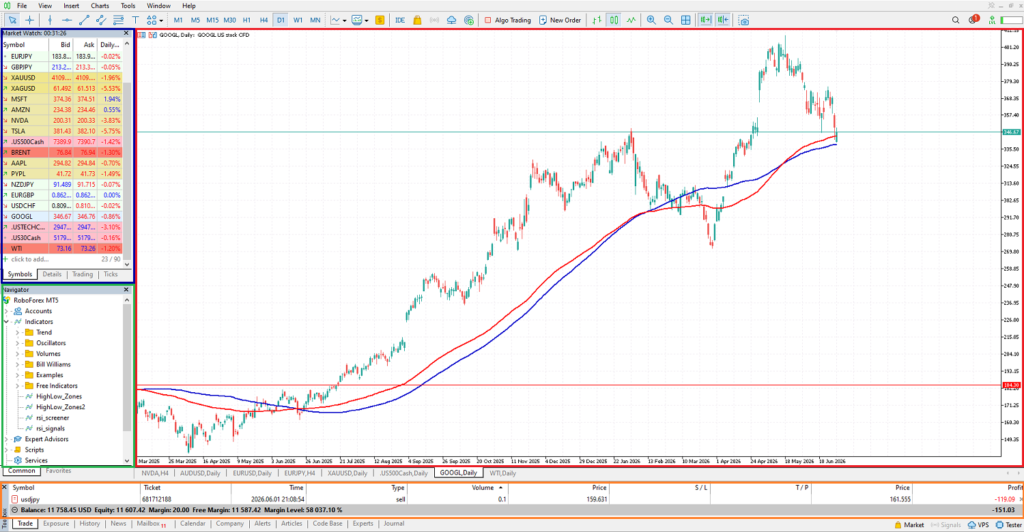Open the Calendar tab in Toolbox
Image resolution: width=1024 pixels, height=532 pixels.
coord(193,524)
